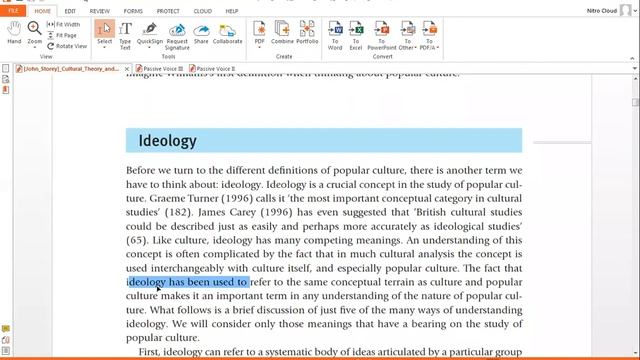The image size is (640, 360).
Task: Click the scroll down arrow
Action: pyautogui.click(x=635, y=352)
